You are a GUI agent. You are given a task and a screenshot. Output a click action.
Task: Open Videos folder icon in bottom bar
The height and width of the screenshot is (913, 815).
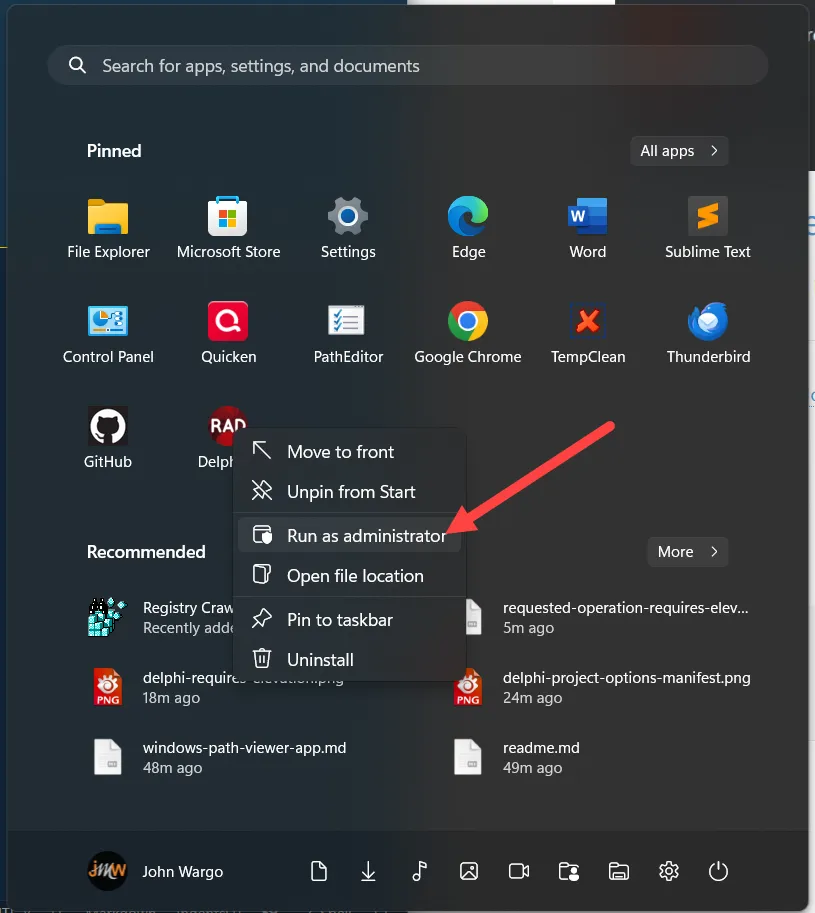click(x=519, y=871)
